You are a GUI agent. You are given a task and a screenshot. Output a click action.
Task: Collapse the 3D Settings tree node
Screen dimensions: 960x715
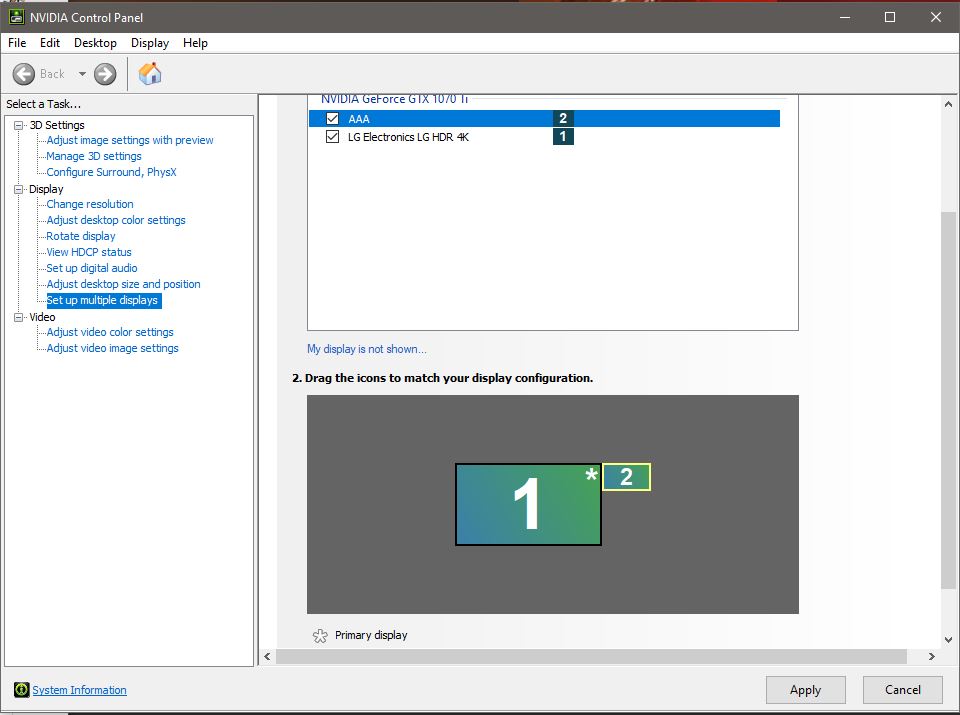pyautogui.click(x=19, y=125)
